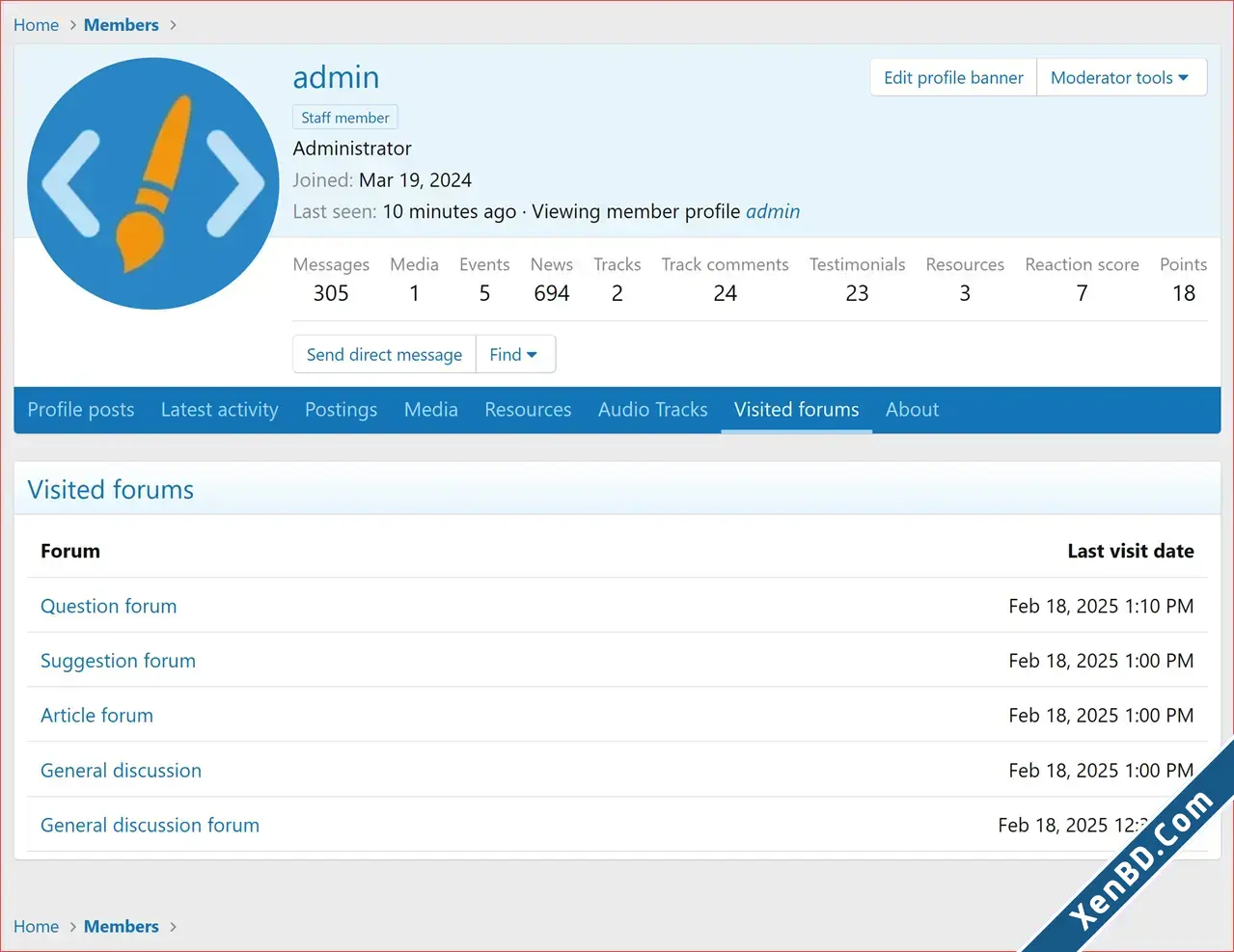Select the Resources tab

point(528,410)
